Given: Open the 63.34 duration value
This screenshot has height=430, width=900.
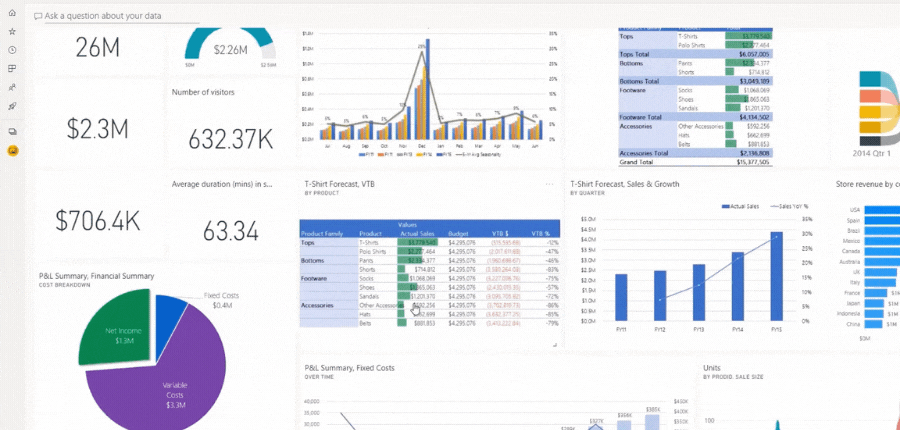Looking at the screenshot, I should (x=231, y=231).
